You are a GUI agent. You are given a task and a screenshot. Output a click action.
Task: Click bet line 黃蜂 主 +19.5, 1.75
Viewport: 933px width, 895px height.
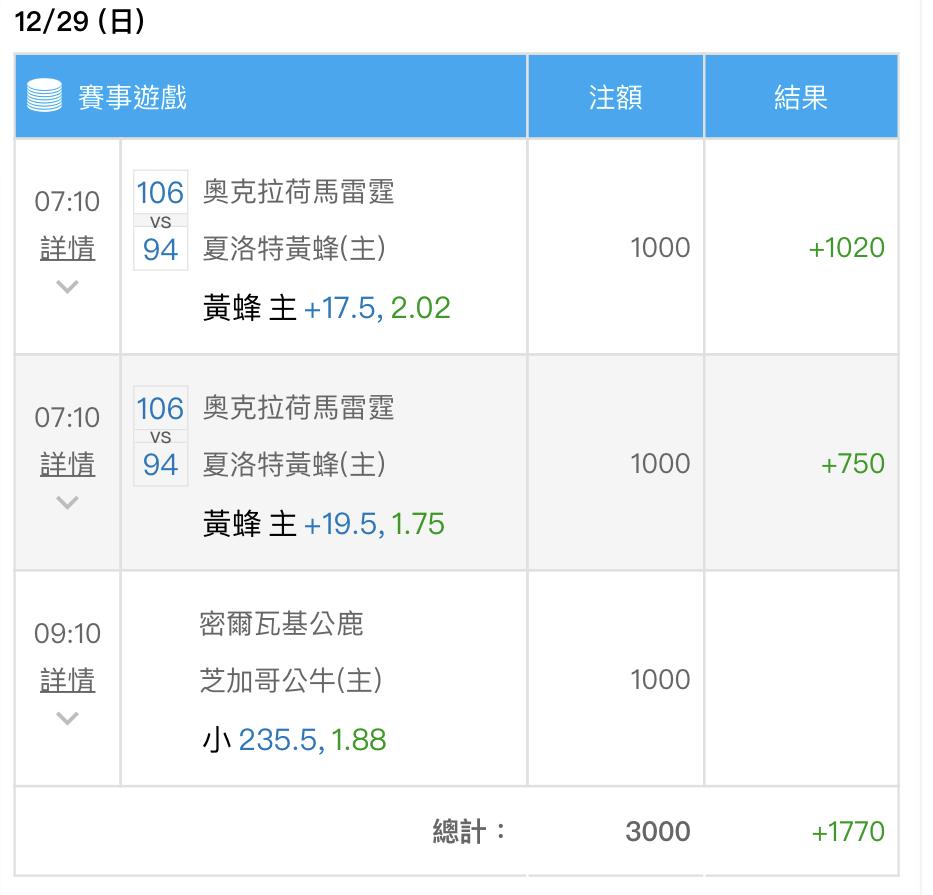(324, 524)
